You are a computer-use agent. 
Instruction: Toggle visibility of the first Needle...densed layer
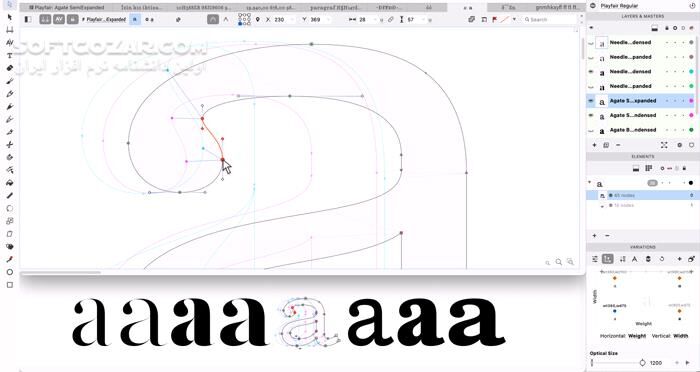tap(591, 43)
